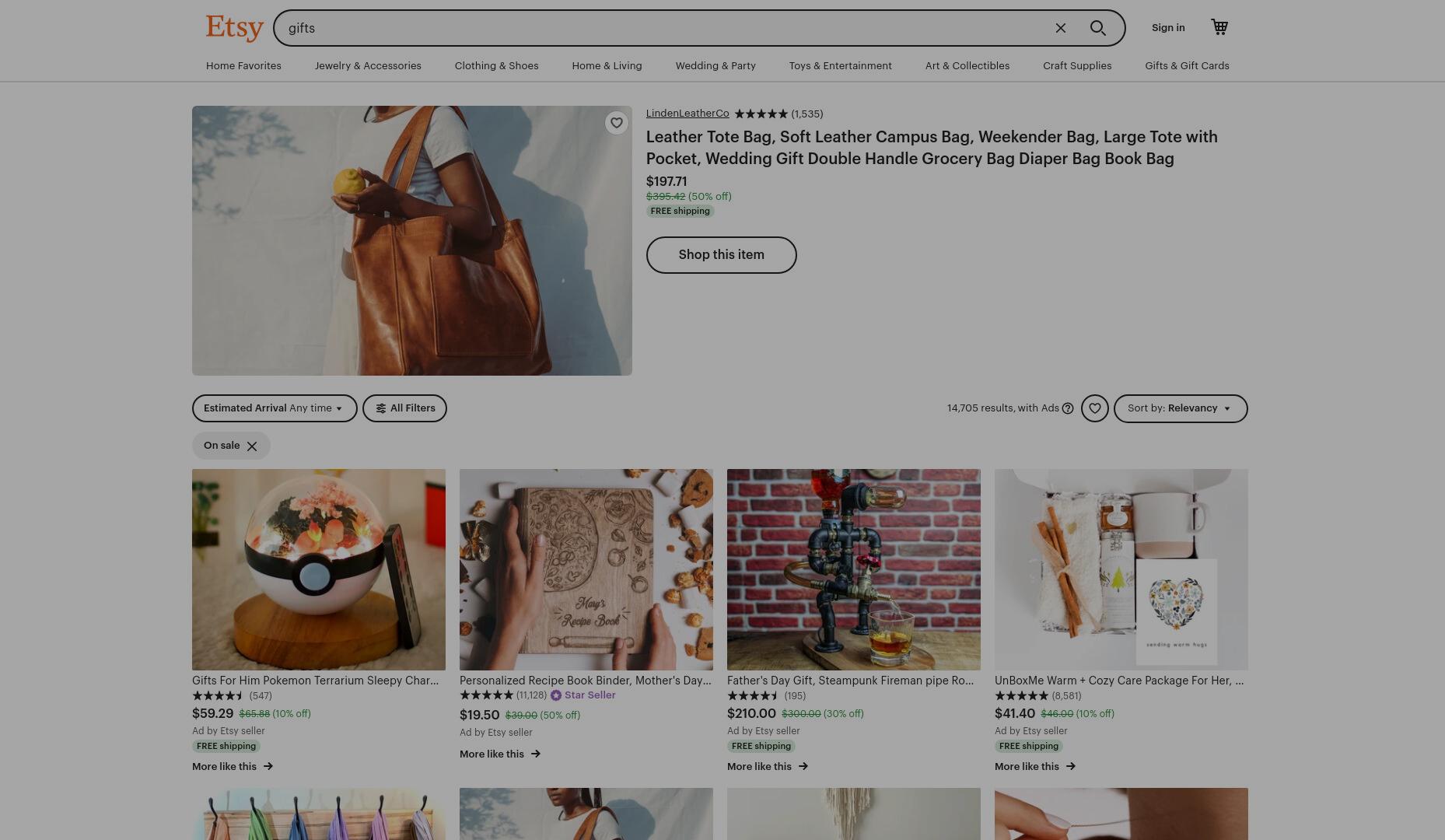Click arrow of More like this for UnBoxMe package
The image size is (1445, 840).
point(1071,767)
